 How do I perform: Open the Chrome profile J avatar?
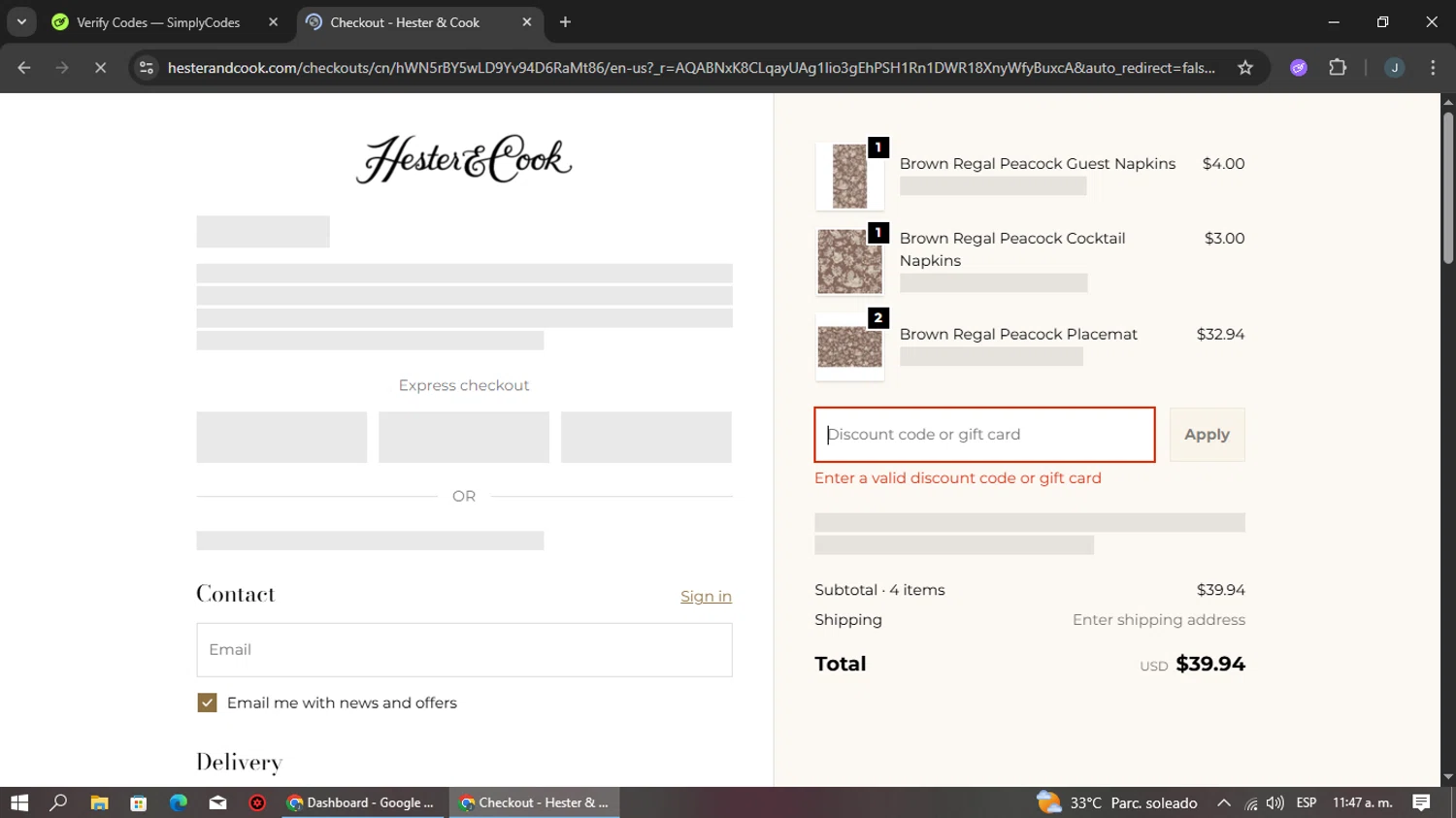(1394, 68)
